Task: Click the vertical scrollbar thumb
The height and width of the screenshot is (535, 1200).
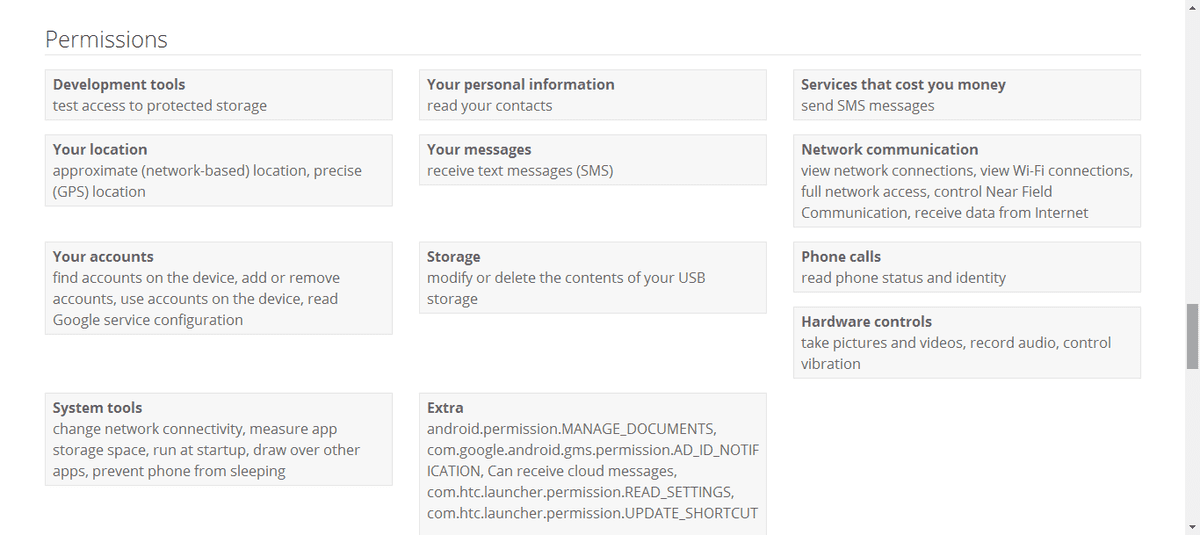Action: [x=1191, y=336]
